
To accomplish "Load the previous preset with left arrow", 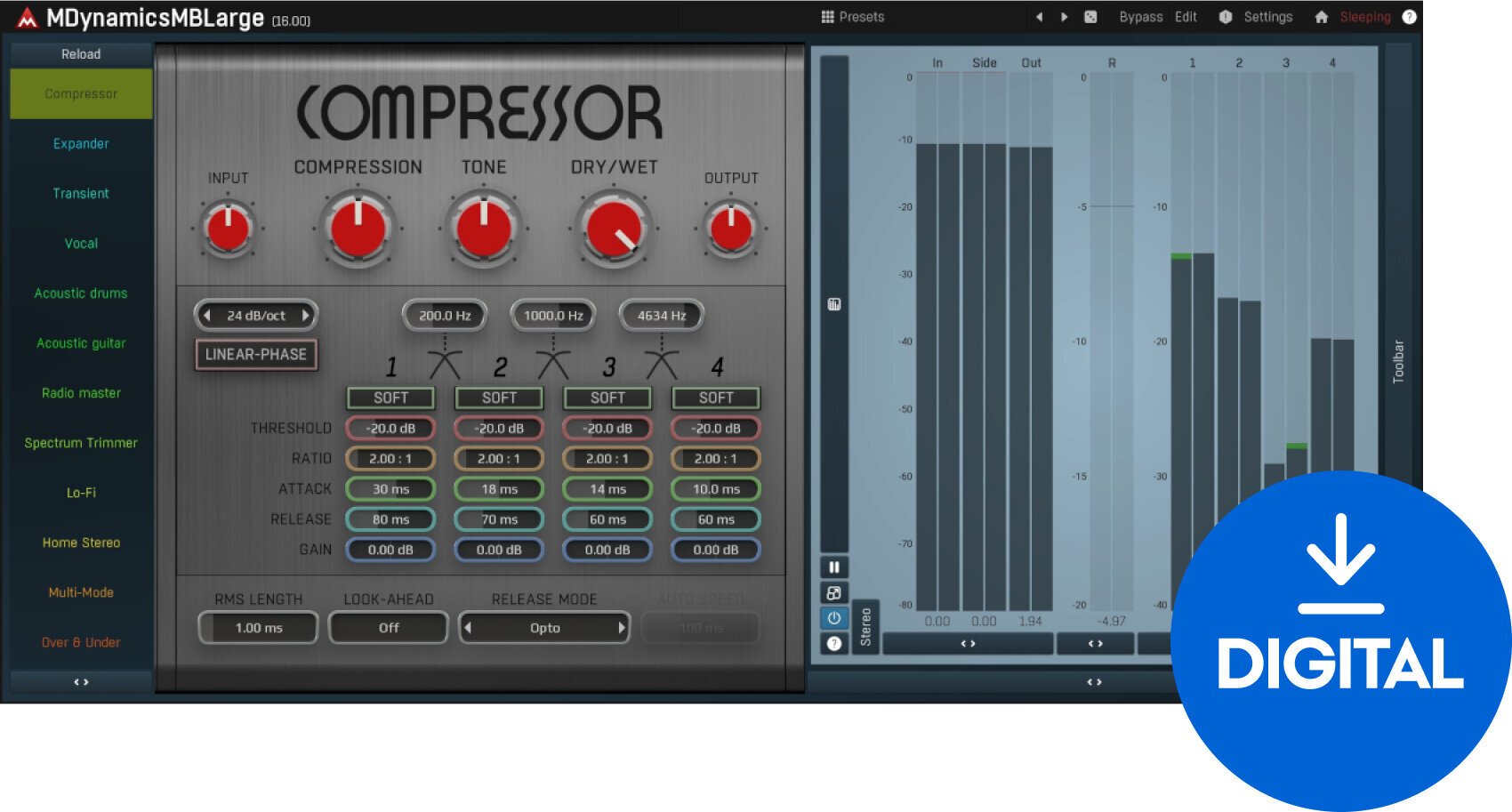I will tap(1039, 17).
